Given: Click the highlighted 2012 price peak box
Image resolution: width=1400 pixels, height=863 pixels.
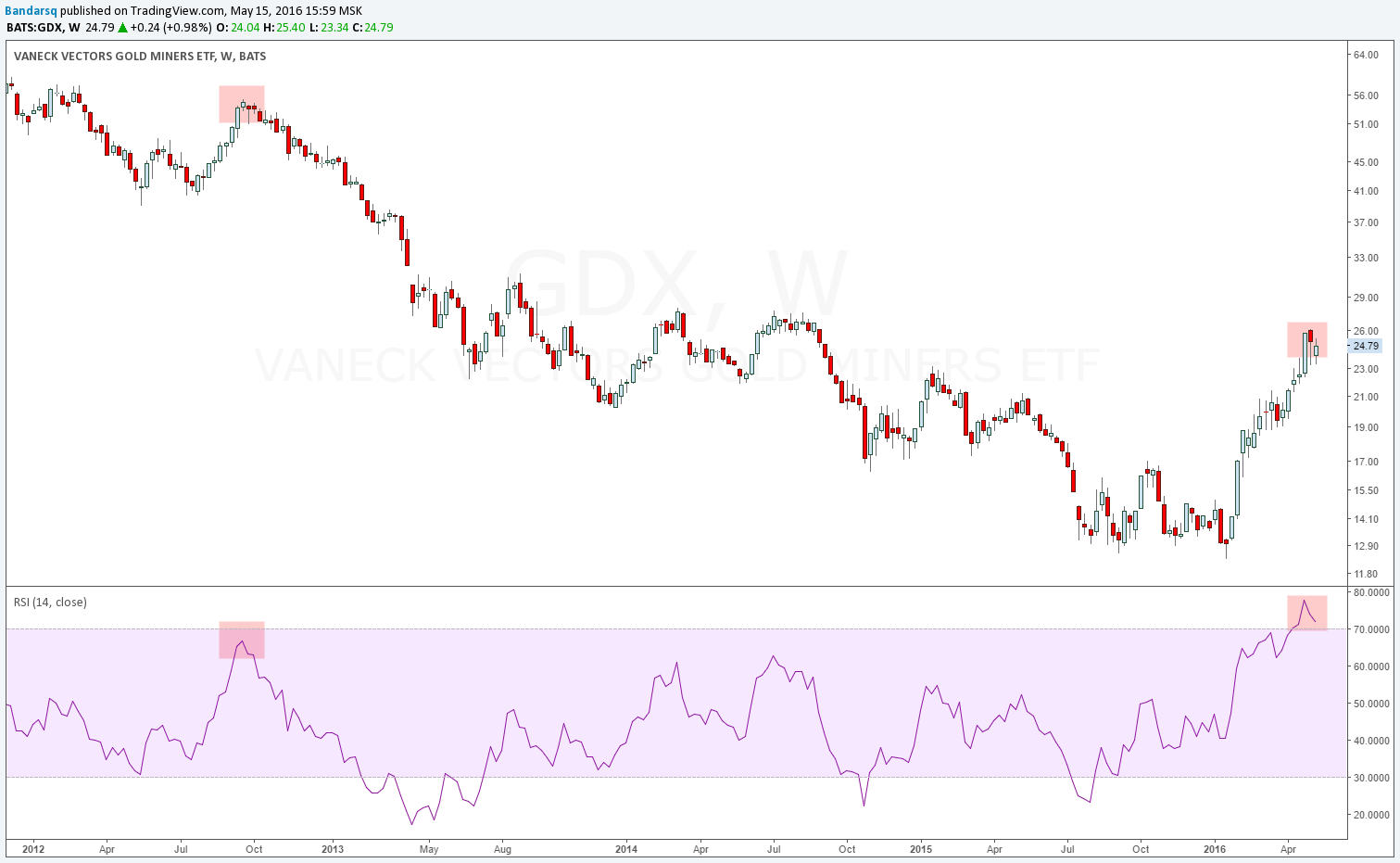Looking at the screenshot, I should click(x=242, y=104).
